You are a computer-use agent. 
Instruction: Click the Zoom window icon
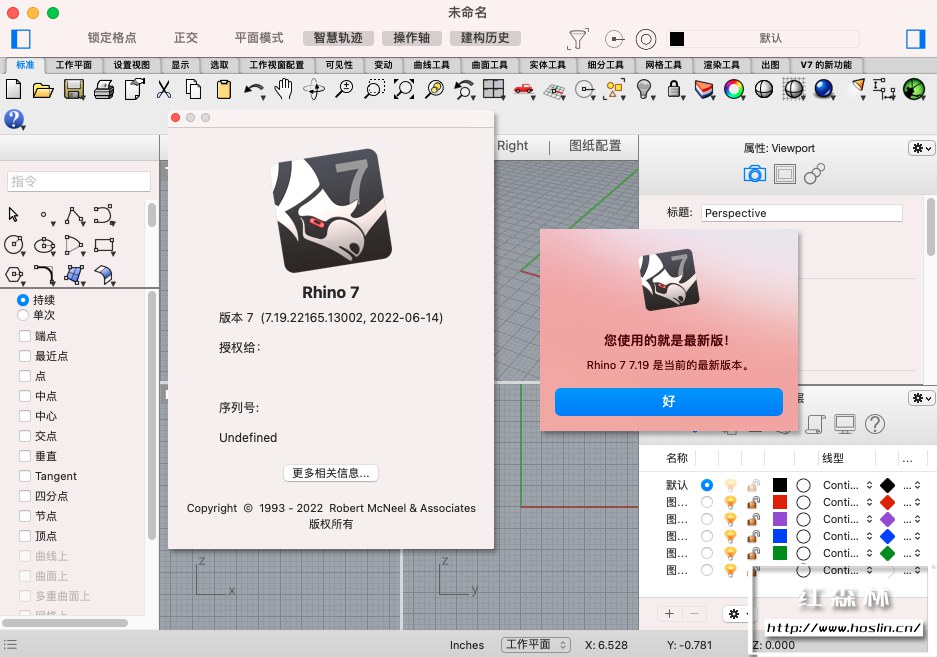pos(374,90)
